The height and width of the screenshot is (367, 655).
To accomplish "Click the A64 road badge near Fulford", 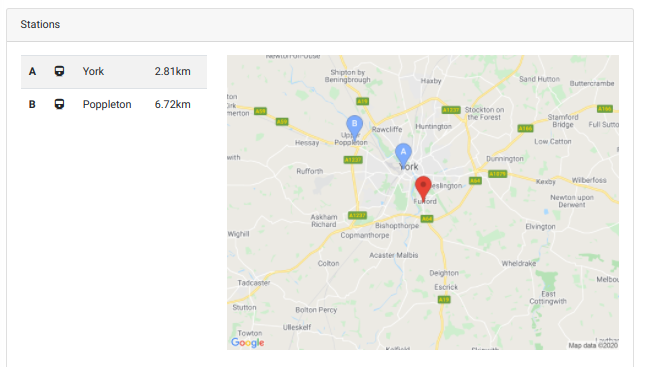I will (x=427, y=218).
